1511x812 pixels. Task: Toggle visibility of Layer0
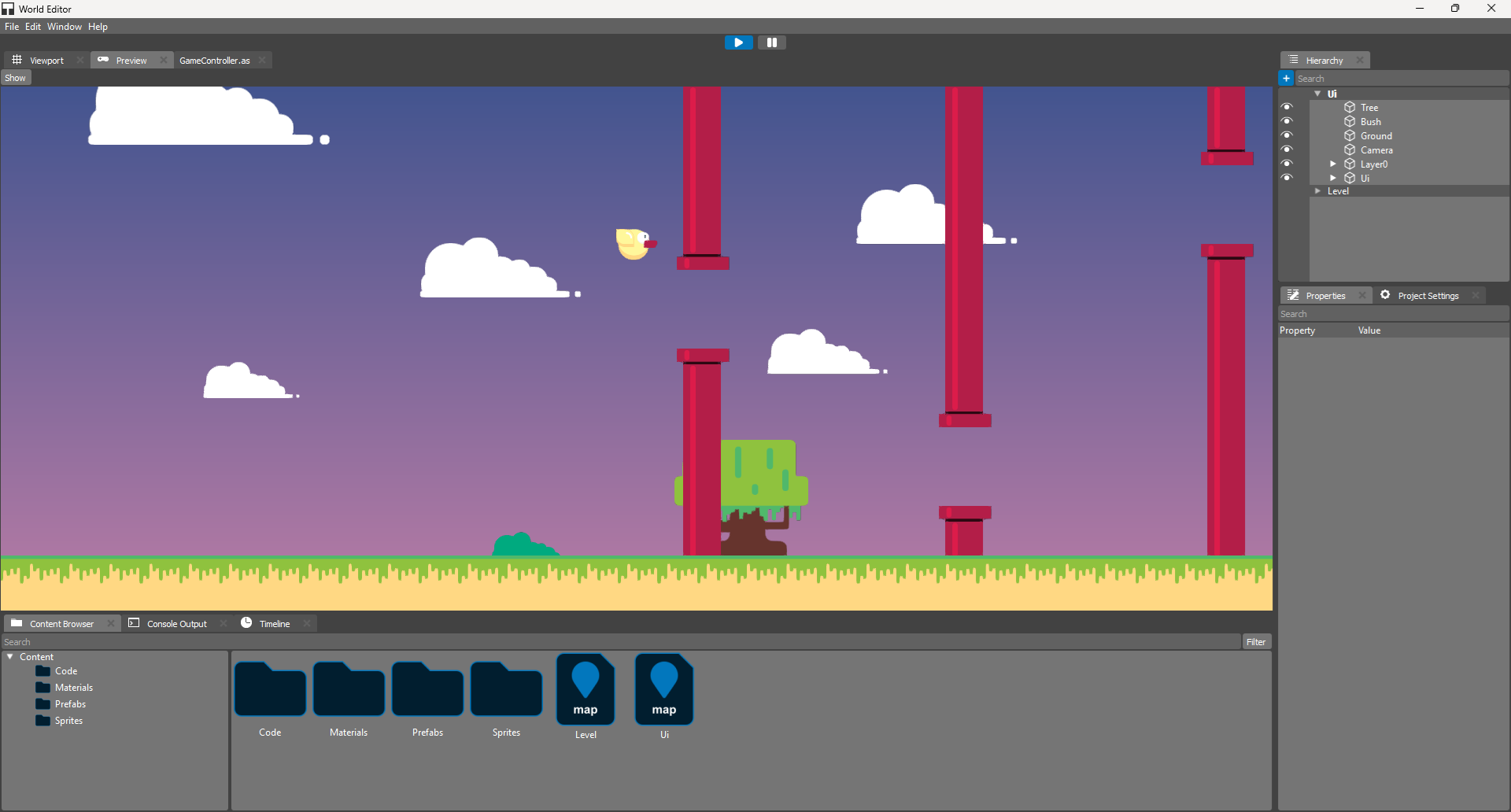[x=1287, y=164]
